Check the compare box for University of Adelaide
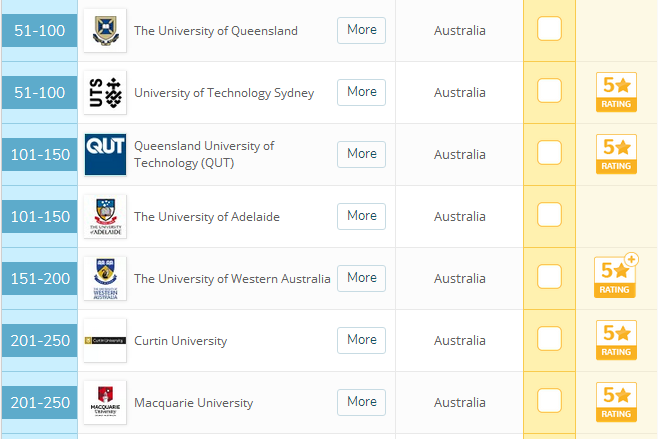 549,214
